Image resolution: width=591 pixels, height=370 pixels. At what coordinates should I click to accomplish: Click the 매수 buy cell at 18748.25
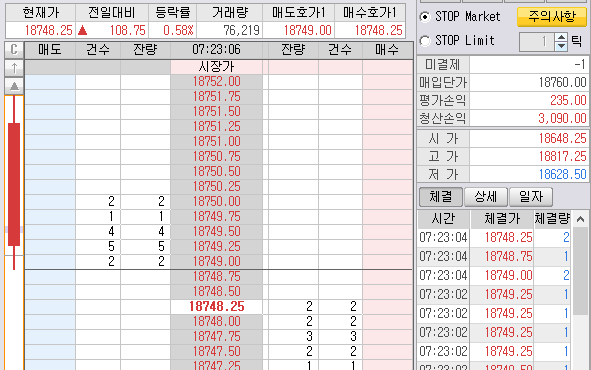[387, 307]
